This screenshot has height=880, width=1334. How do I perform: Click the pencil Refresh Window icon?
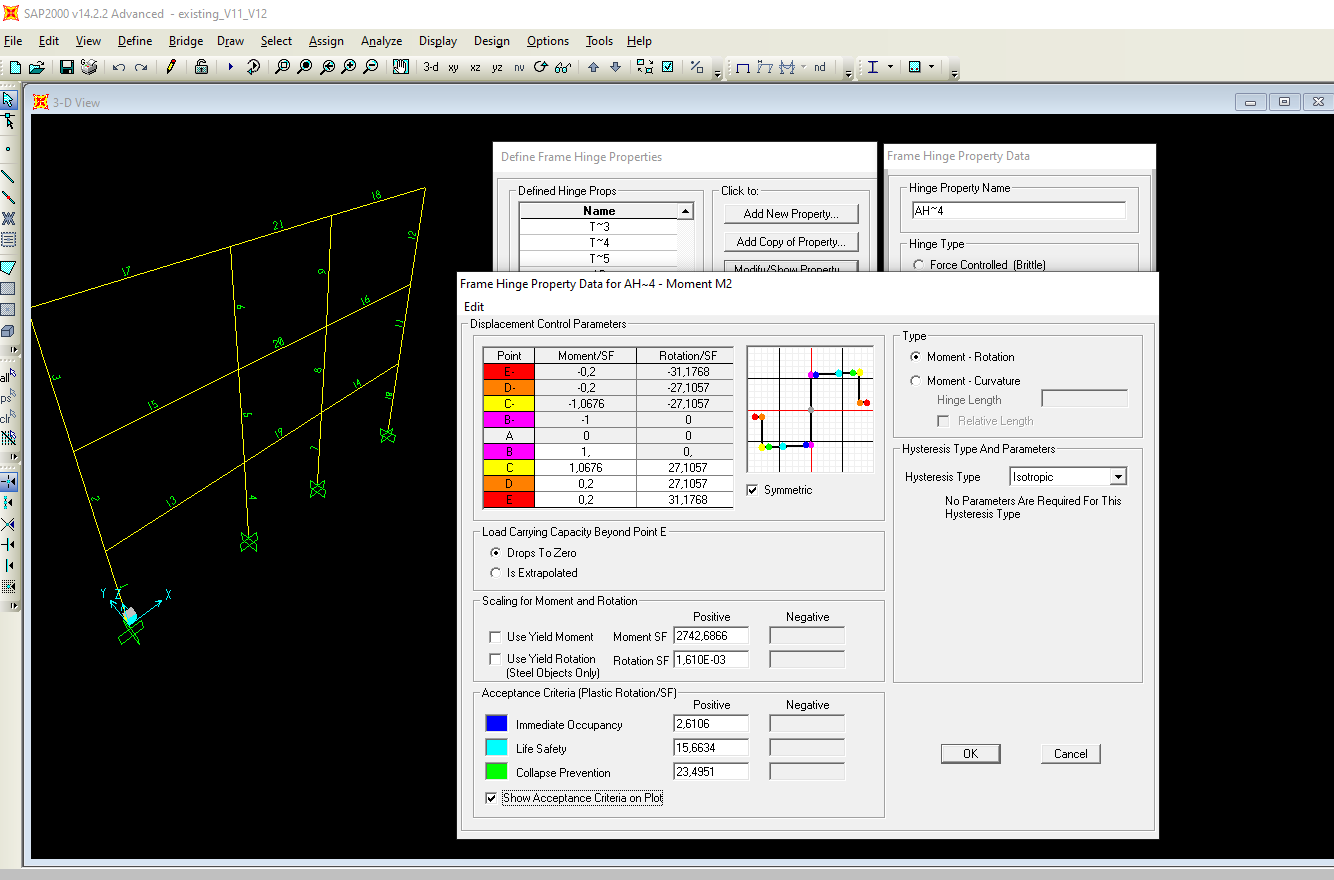pos(171,67)
